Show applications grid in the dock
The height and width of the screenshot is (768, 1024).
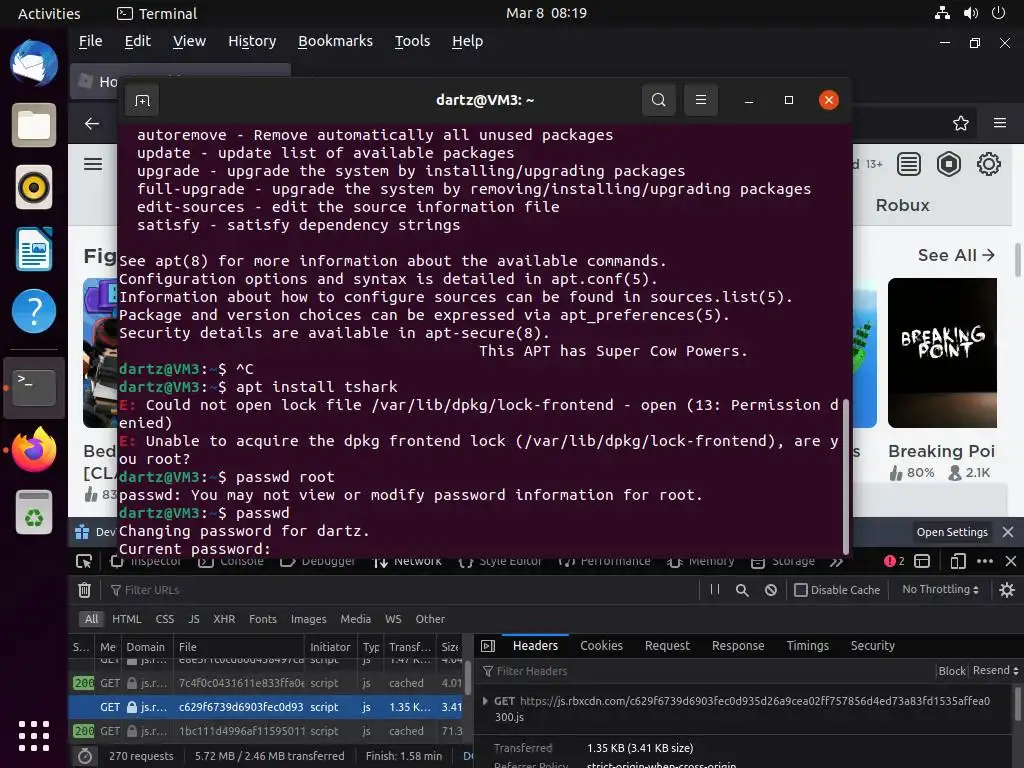[x=34, y=736]
